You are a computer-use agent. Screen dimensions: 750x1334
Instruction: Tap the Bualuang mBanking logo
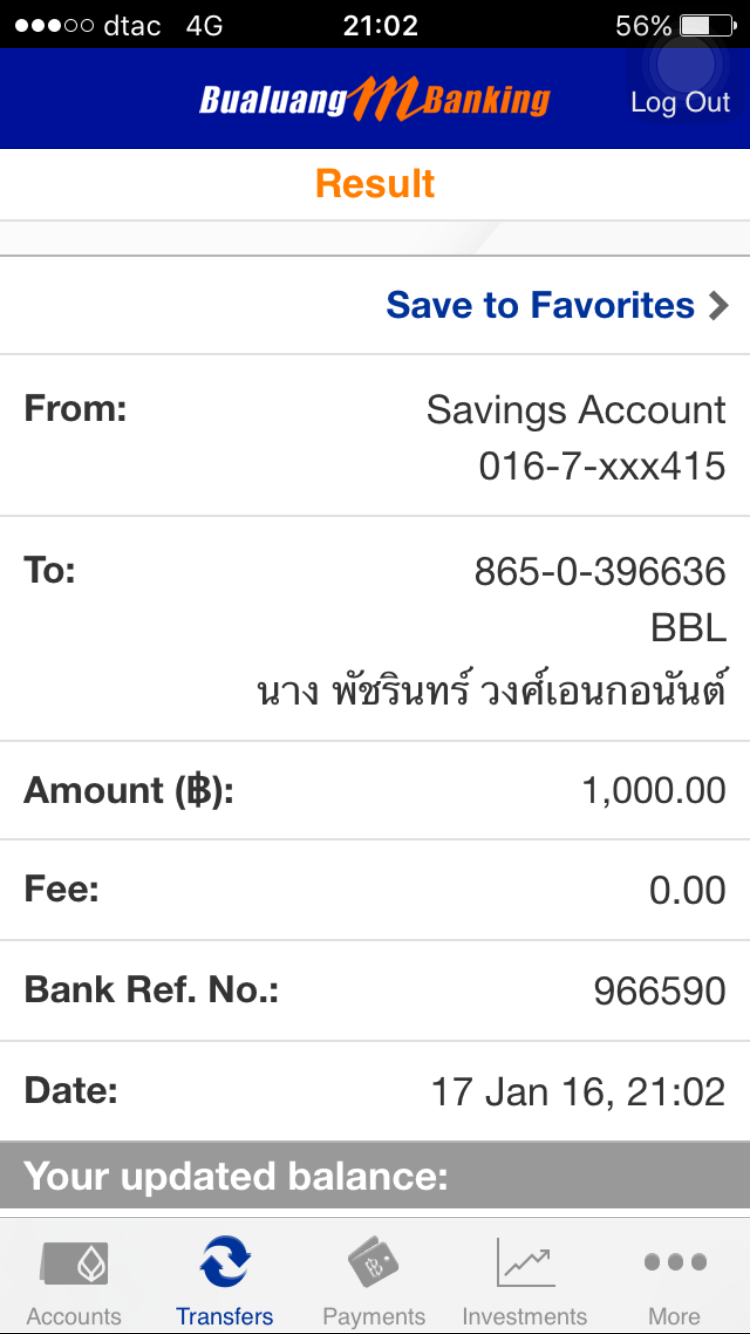tap(375, 100)
